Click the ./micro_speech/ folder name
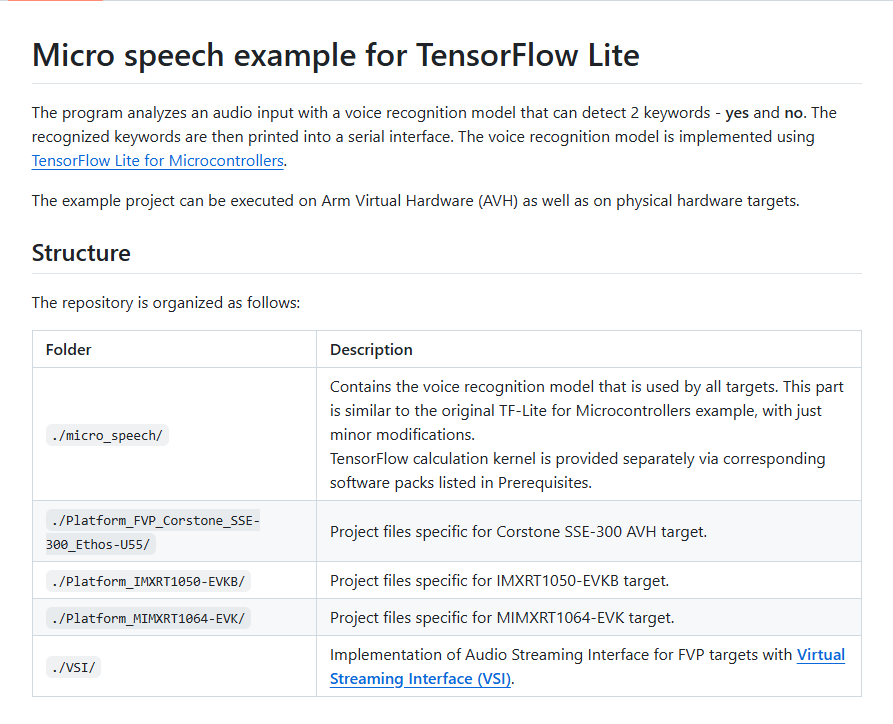893x724 pixels. [104, 435]
